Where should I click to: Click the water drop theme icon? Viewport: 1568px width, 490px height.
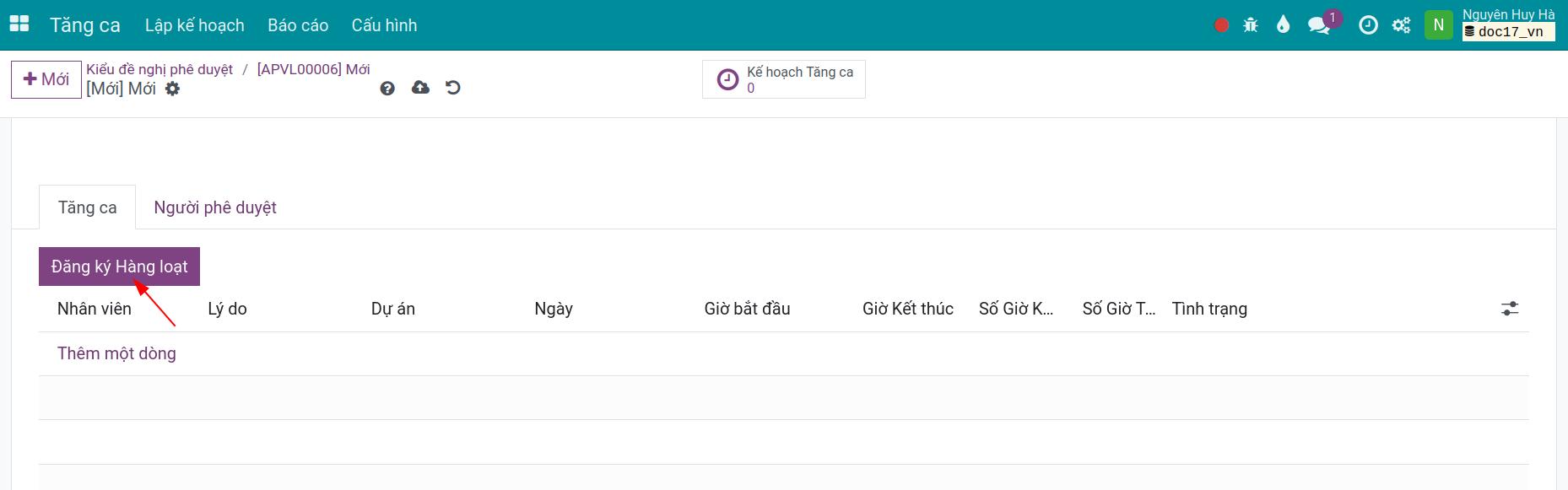pos(1284,24)
